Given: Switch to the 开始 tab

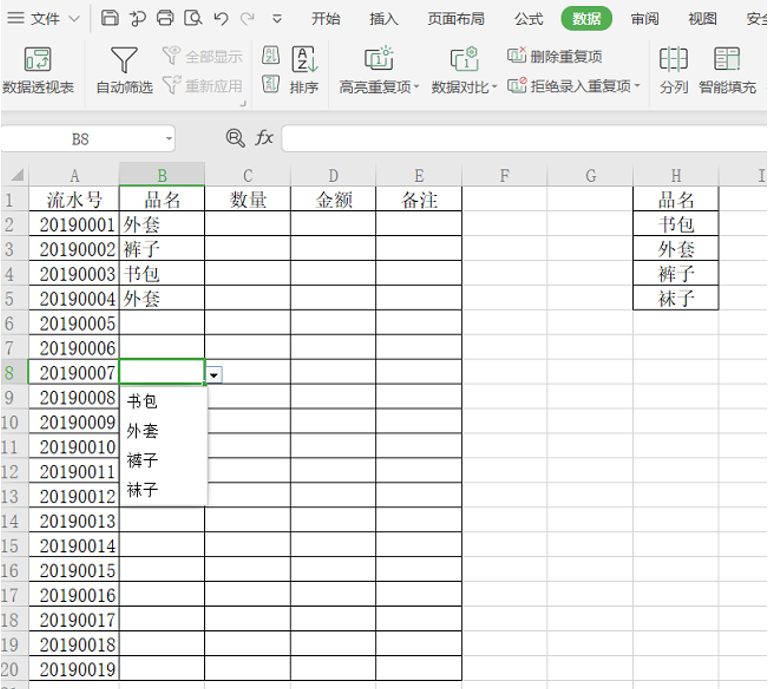Looking at the screenshot, I should [x=326, y=19].
